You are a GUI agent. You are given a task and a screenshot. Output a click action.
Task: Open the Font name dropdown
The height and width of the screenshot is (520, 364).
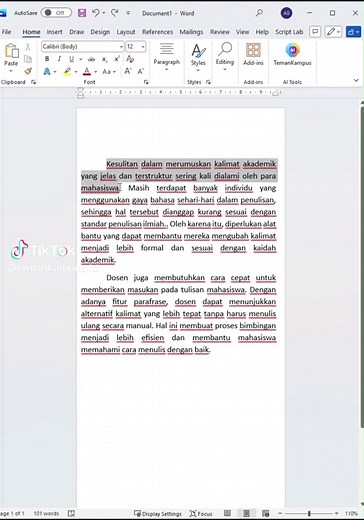(121, 47)
